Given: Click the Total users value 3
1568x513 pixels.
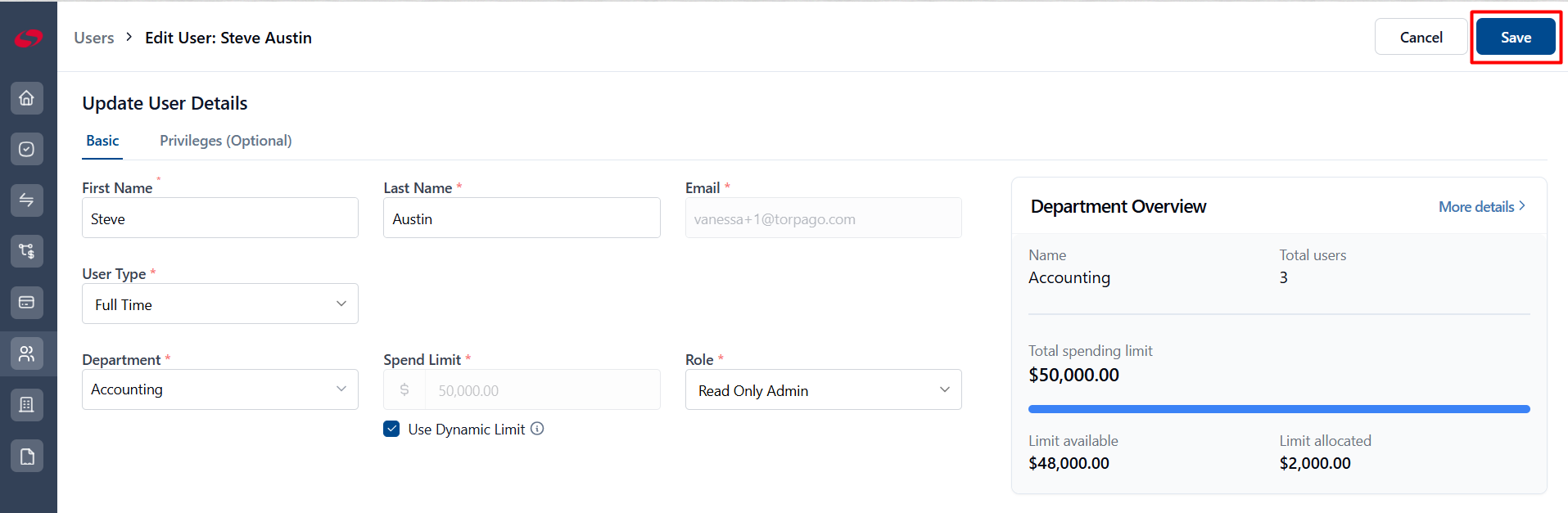Looking at the screenshot, I should [1284, 277].
